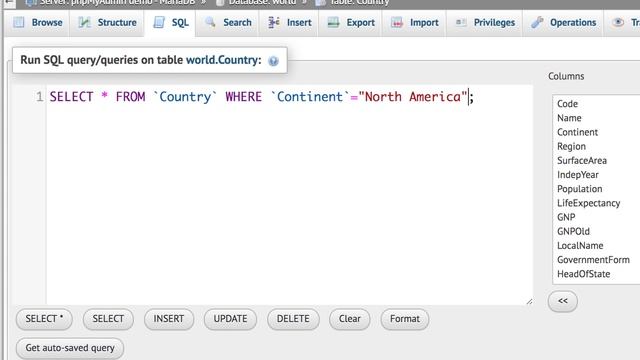Click the Structure tab icon
This screenshot has width=640, height=360.
click(x=84, y=22)
